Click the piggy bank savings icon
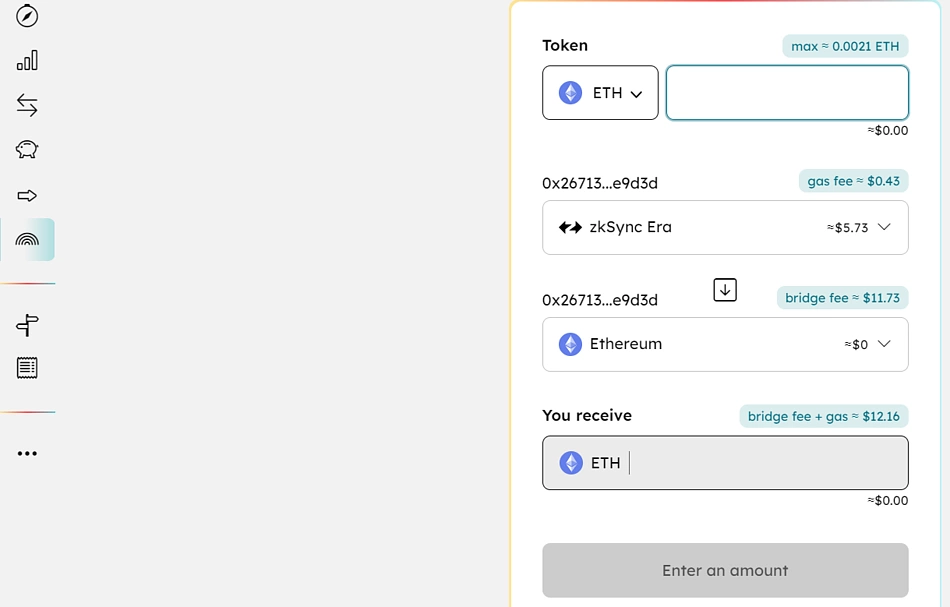Viewport: 950px width, 607px height. 27,149
